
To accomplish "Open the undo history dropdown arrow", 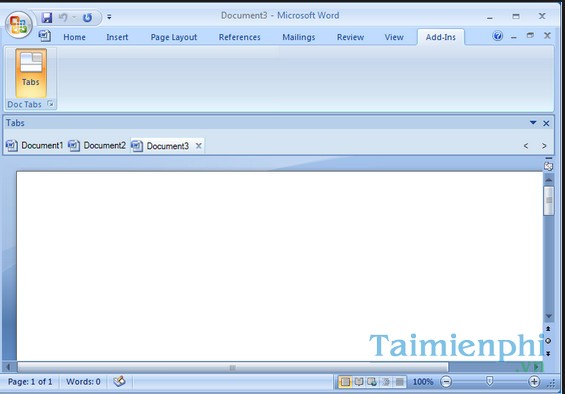I will [x=74, y=17].
